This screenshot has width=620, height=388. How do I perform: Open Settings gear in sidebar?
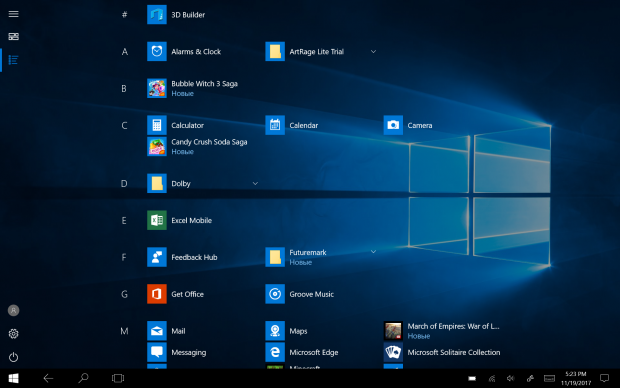[x=13, y=334]
